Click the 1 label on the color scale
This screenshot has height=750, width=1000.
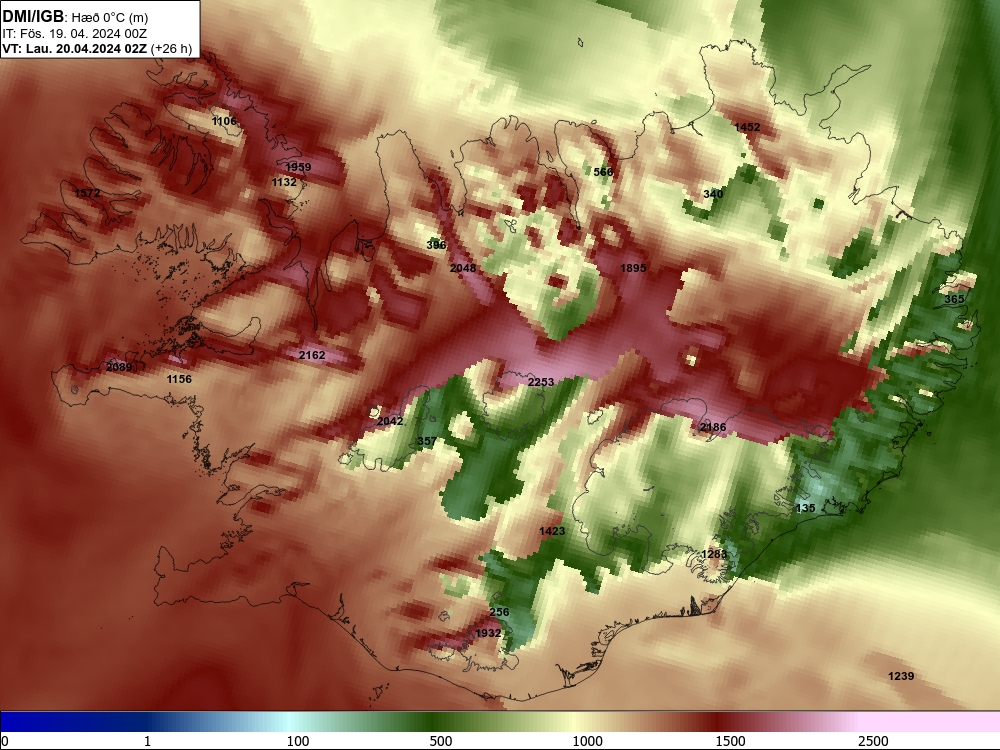click(x=147, y=741)
